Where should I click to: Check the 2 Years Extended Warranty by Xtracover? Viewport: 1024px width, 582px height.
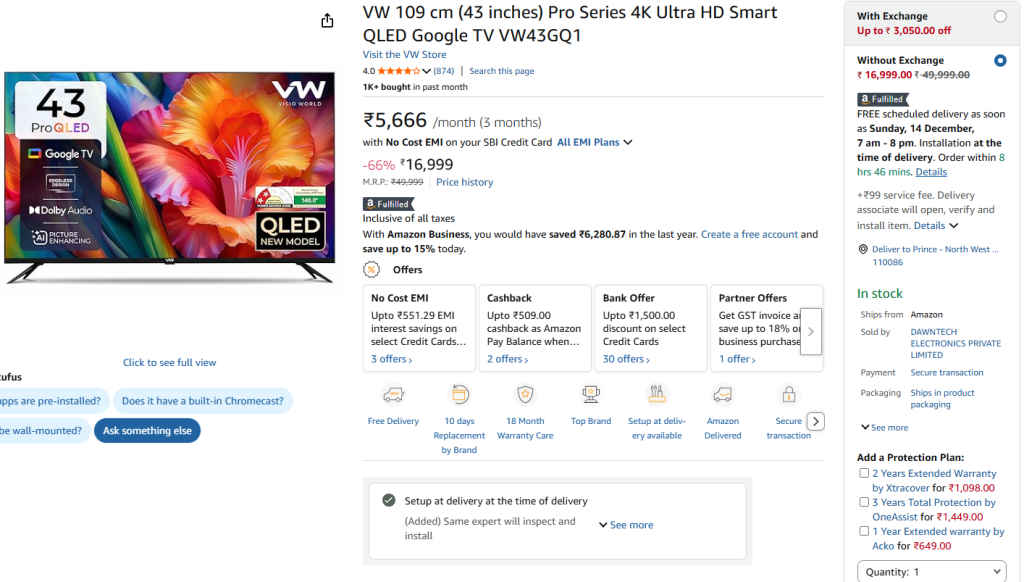click(864, 473)
